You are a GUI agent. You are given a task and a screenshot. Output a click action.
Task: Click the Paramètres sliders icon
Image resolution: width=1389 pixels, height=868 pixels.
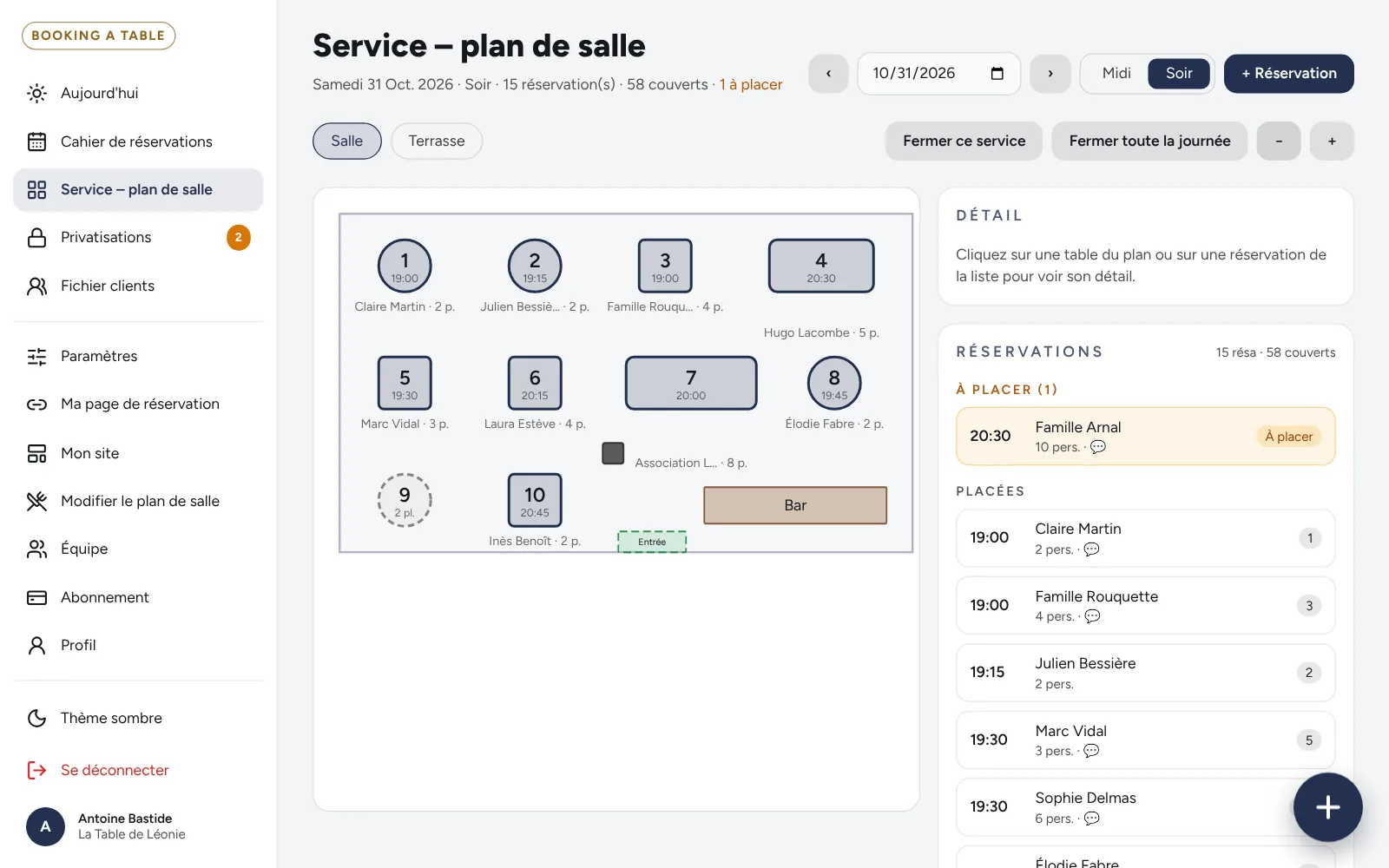point(36,356)
